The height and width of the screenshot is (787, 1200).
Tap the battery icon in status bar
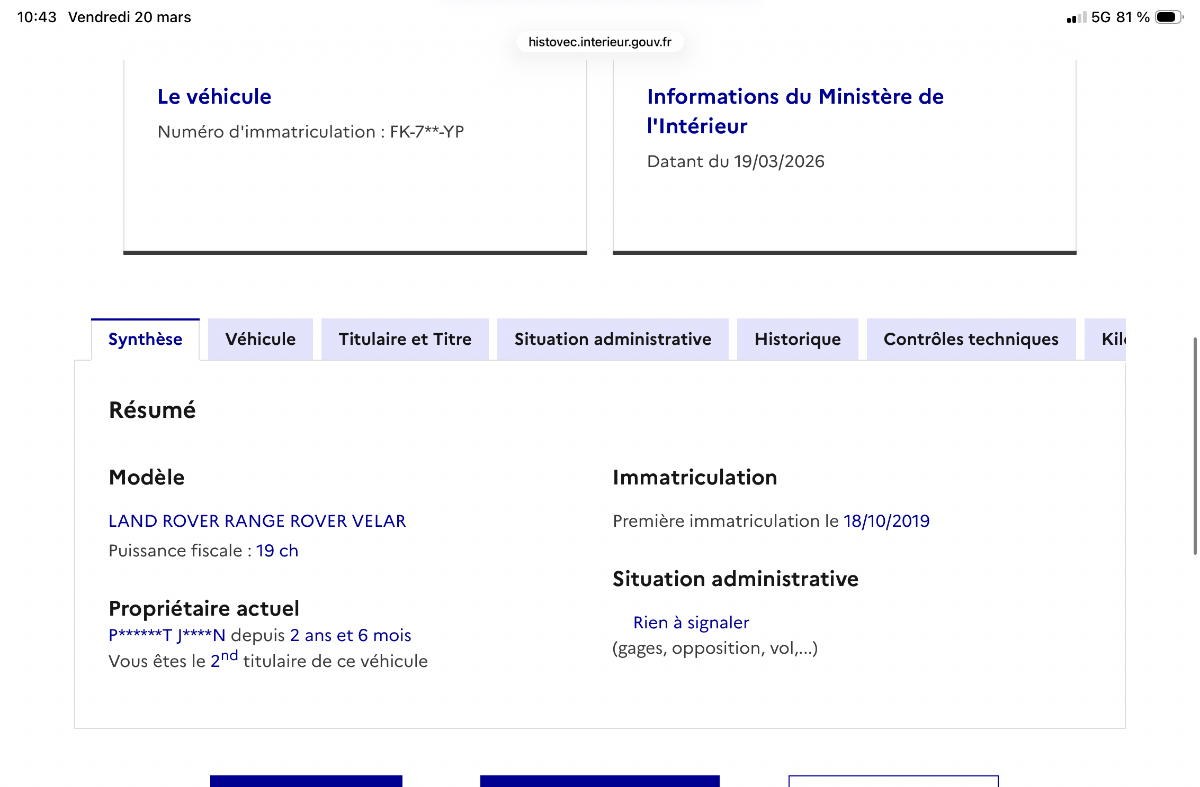1168,17
